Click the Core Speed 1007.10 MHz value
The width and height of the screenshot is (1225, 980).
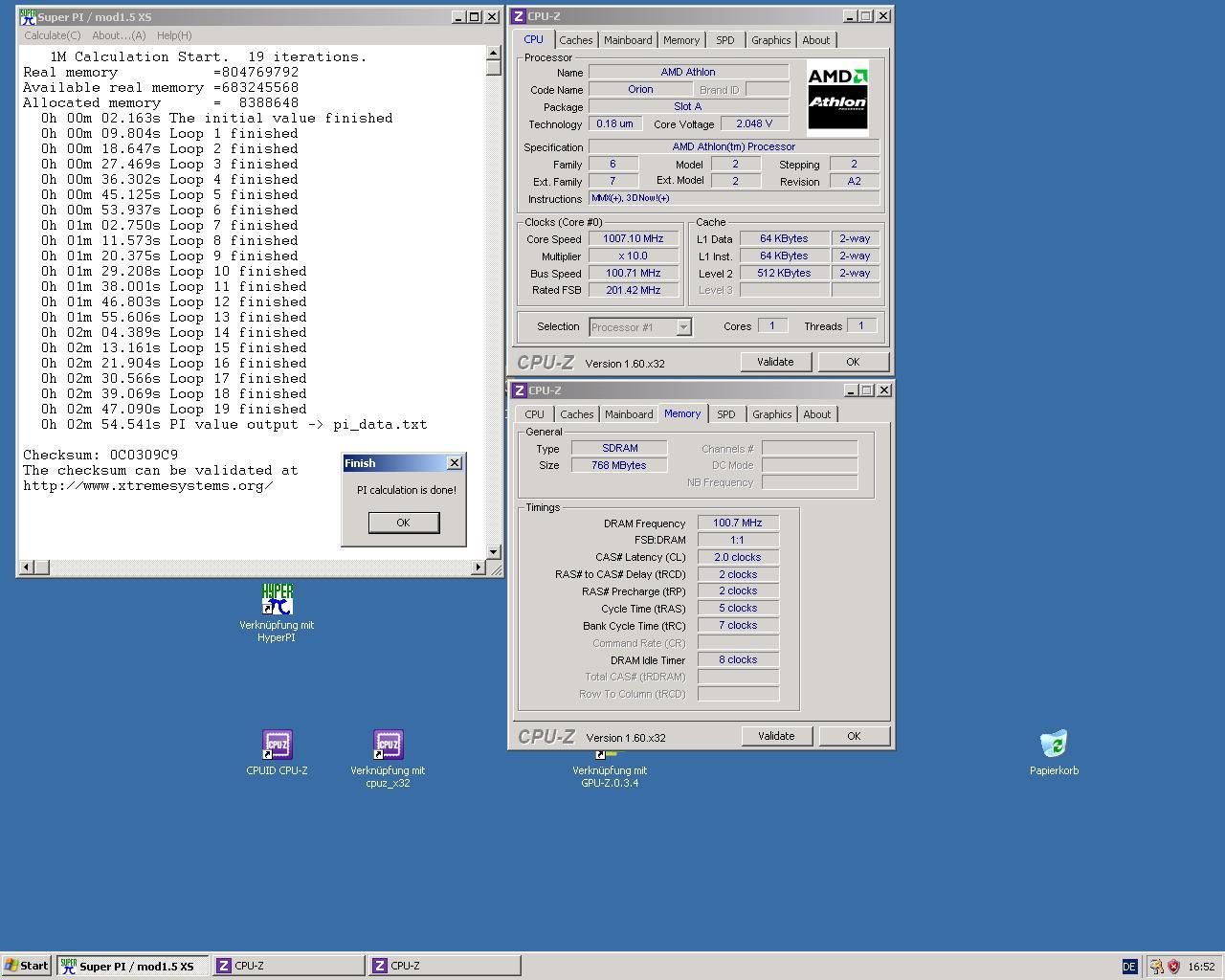click(x=634, y=238)
